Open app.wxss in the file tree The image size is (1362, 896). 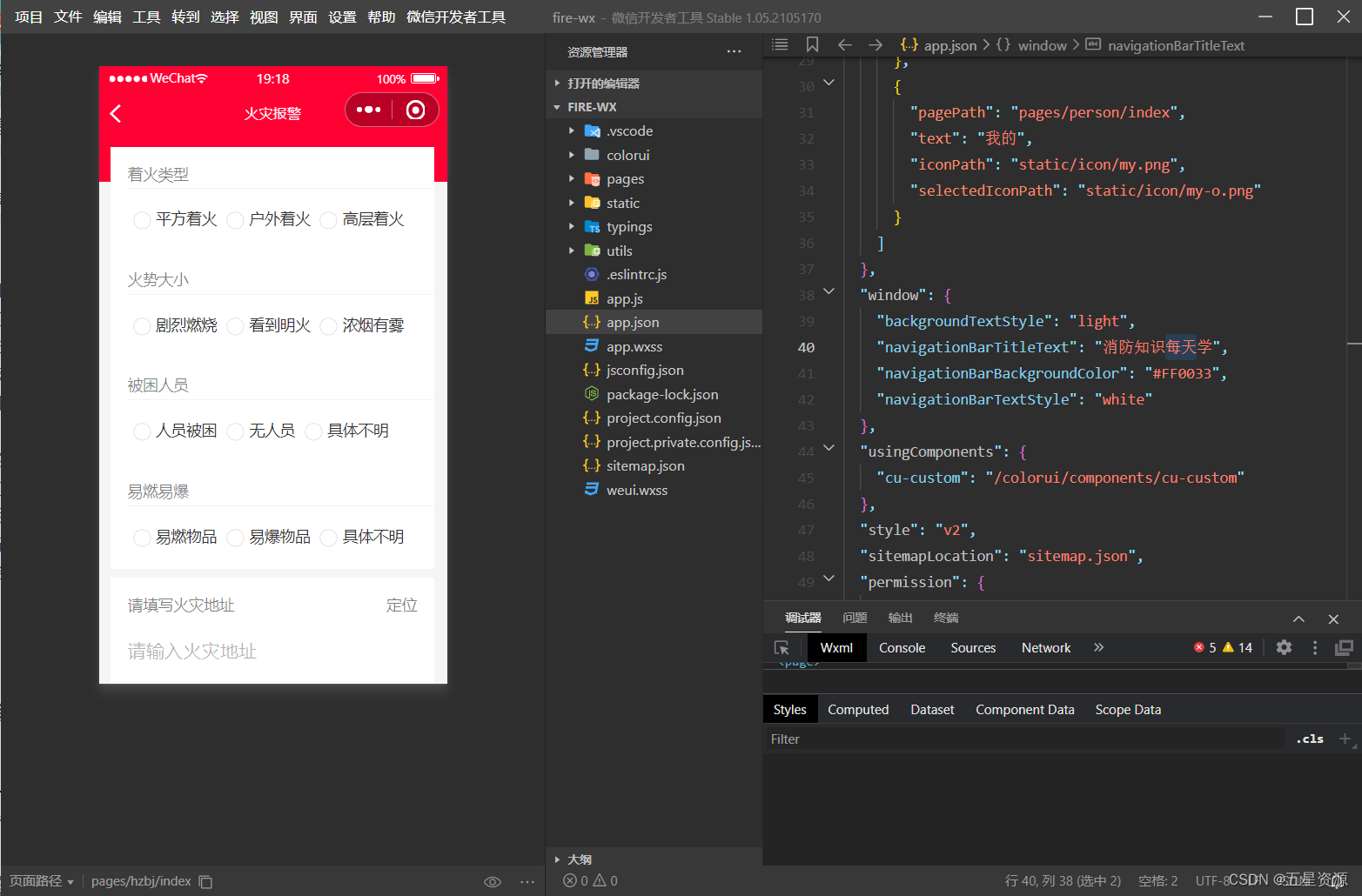(x=654, y=346)
